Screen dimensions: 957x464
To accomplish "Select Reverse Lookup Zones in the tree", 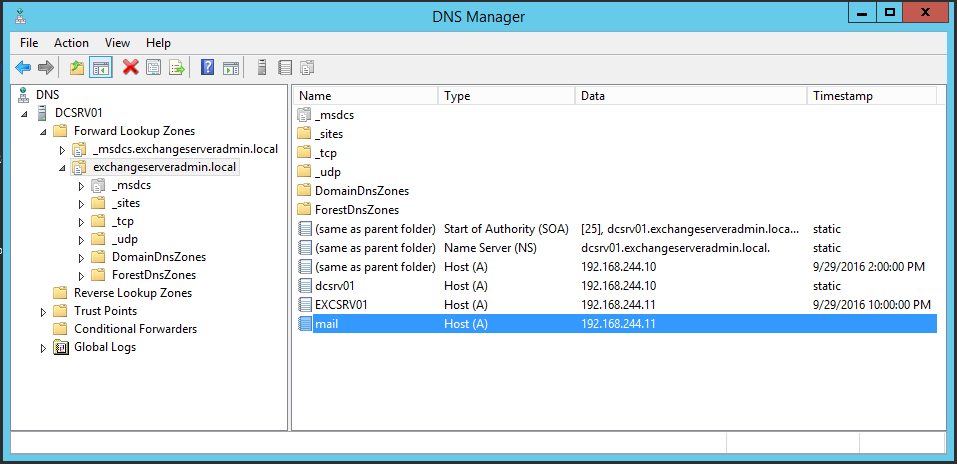I will 133,293.
